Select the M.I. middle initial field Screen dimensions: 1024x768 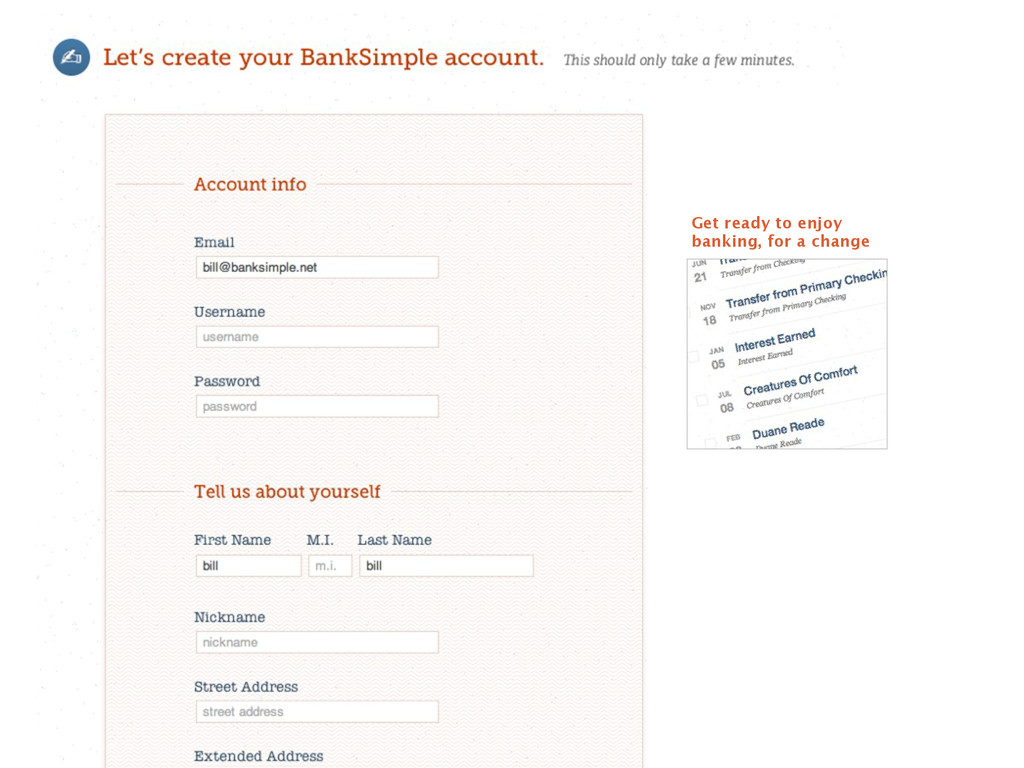[330, 566]
